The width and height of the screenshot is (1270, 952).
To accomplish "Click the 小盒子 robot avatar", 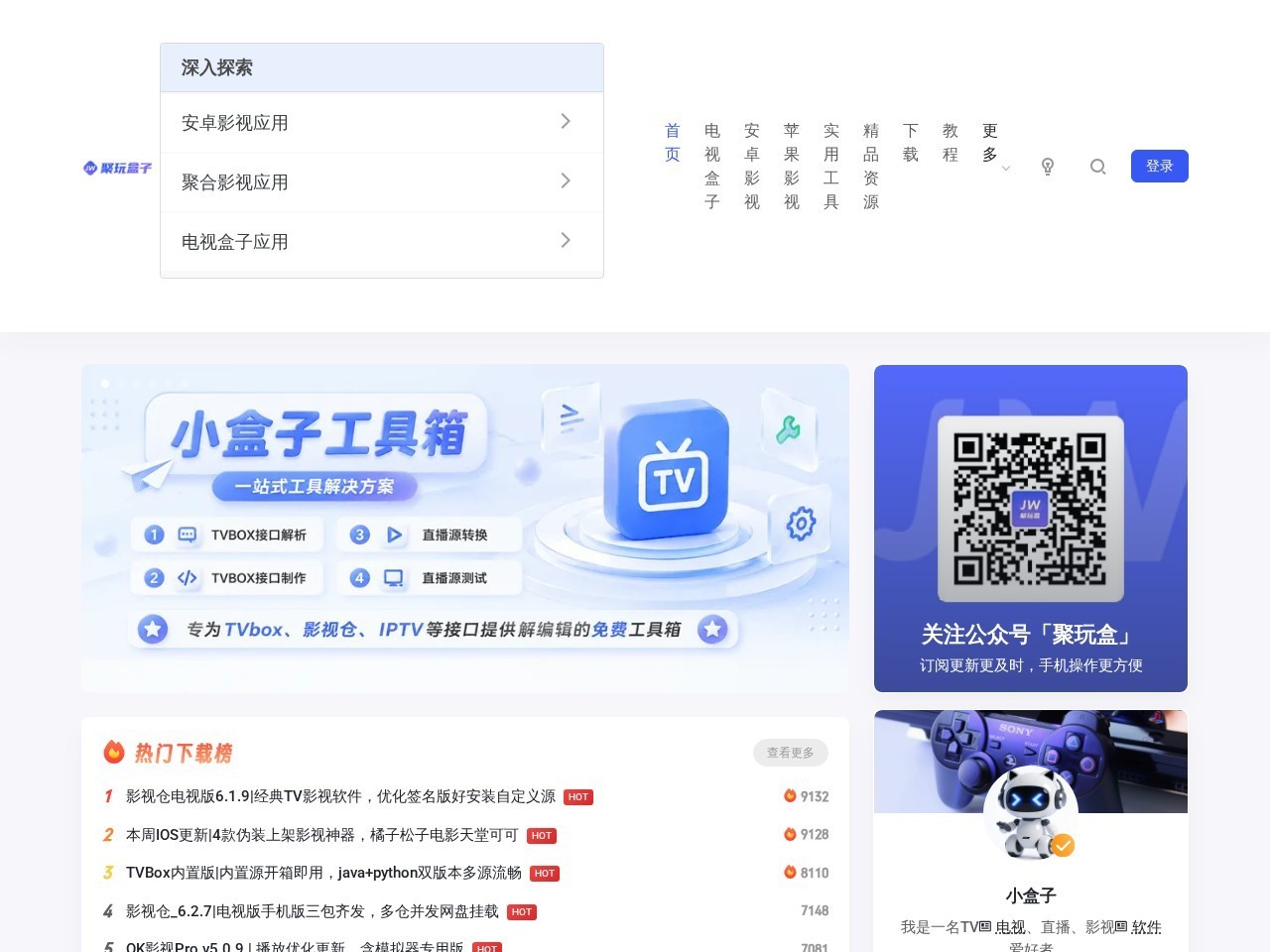I will [x=1030, y=813].
